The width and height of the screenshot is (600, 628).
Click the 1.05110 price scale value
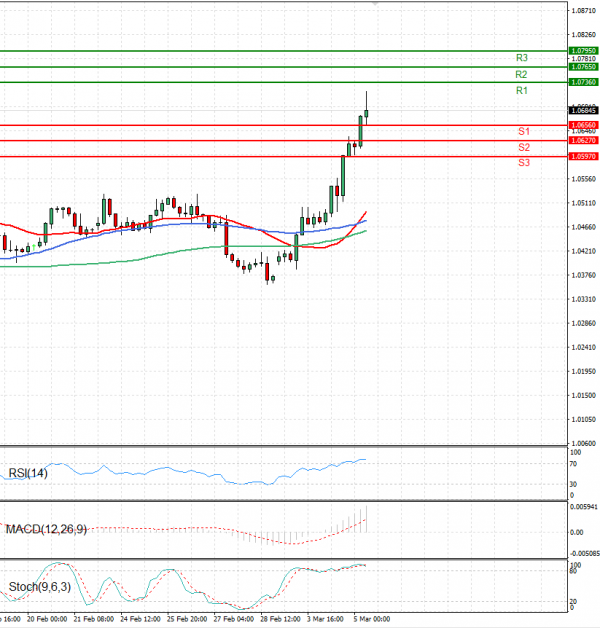pos(584,203)
